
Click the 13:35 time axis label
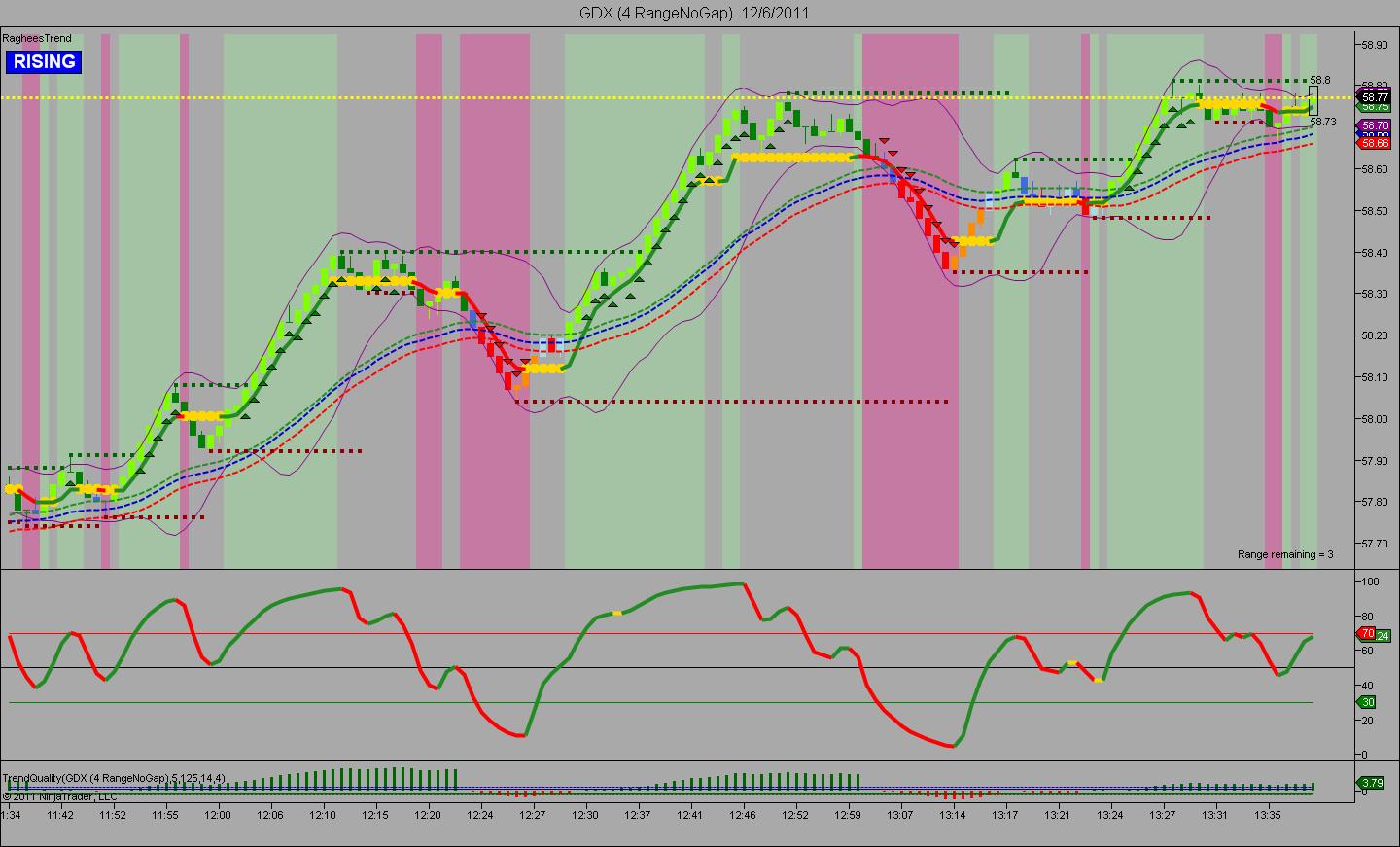coord(1268,815)
